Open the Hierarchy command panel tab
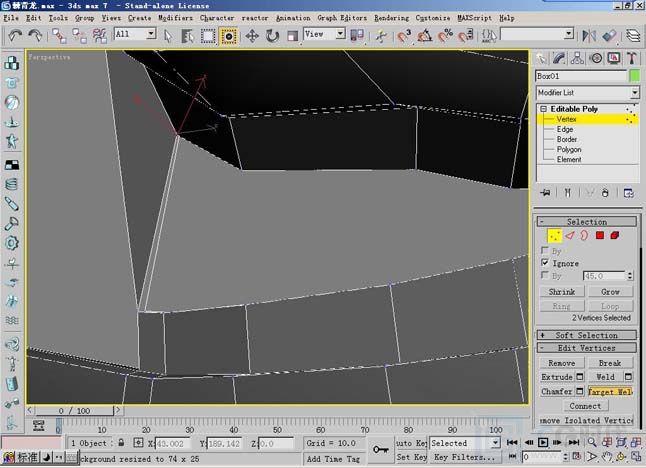This screenshot has height=468, width=646. [x=577, y=58]
